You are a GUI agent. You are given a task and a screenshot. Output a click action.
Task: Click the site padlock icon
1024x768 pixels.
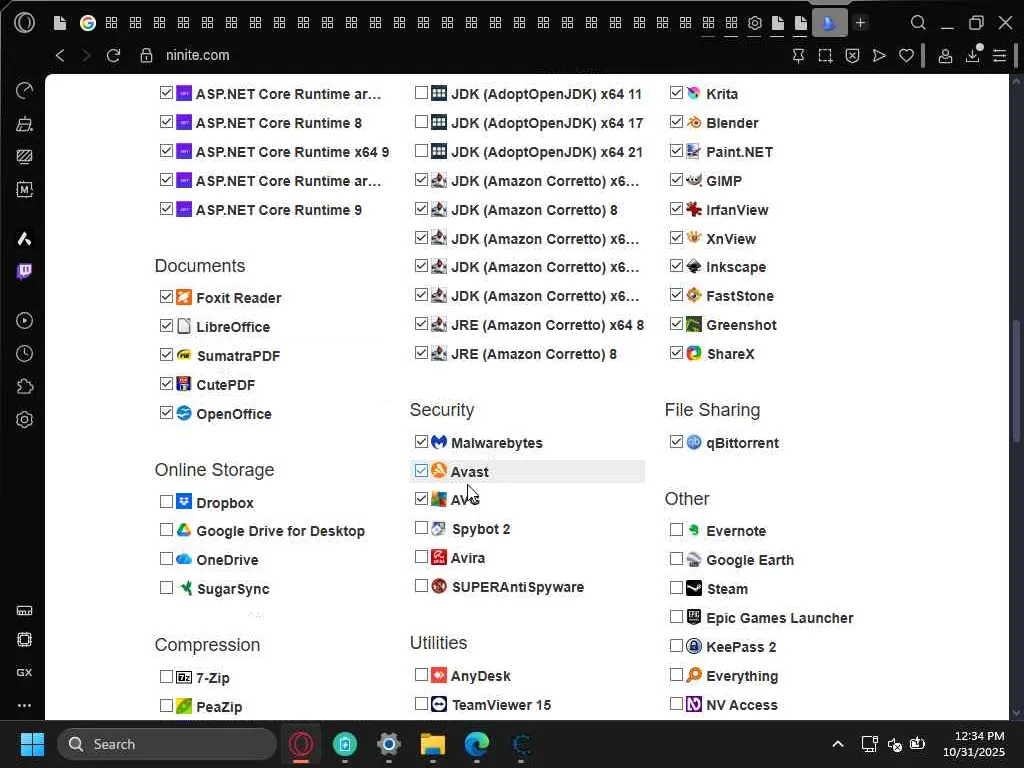click(146, 56)
